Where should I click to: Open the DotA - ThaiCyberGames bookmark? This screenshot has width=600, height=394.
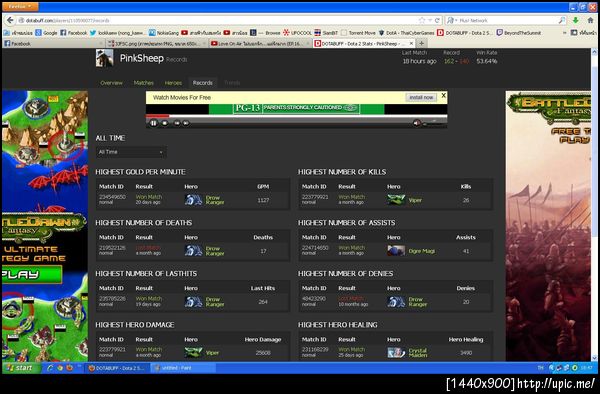click(x=406, y=33)
